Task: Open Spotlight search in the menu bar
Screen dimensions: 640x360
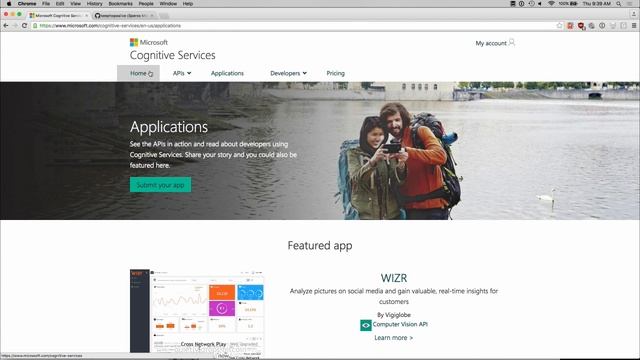Action: (x=619, y=4)
